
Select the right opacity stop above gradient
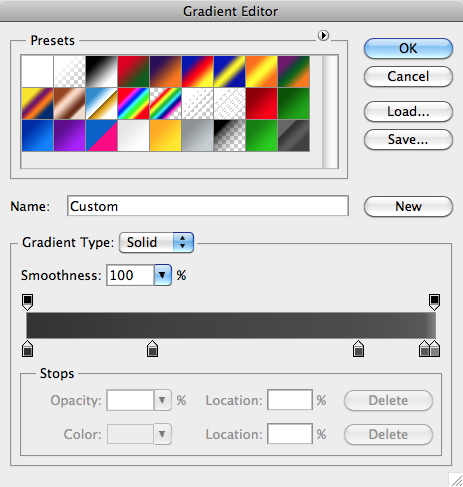[x=434, y=302]
